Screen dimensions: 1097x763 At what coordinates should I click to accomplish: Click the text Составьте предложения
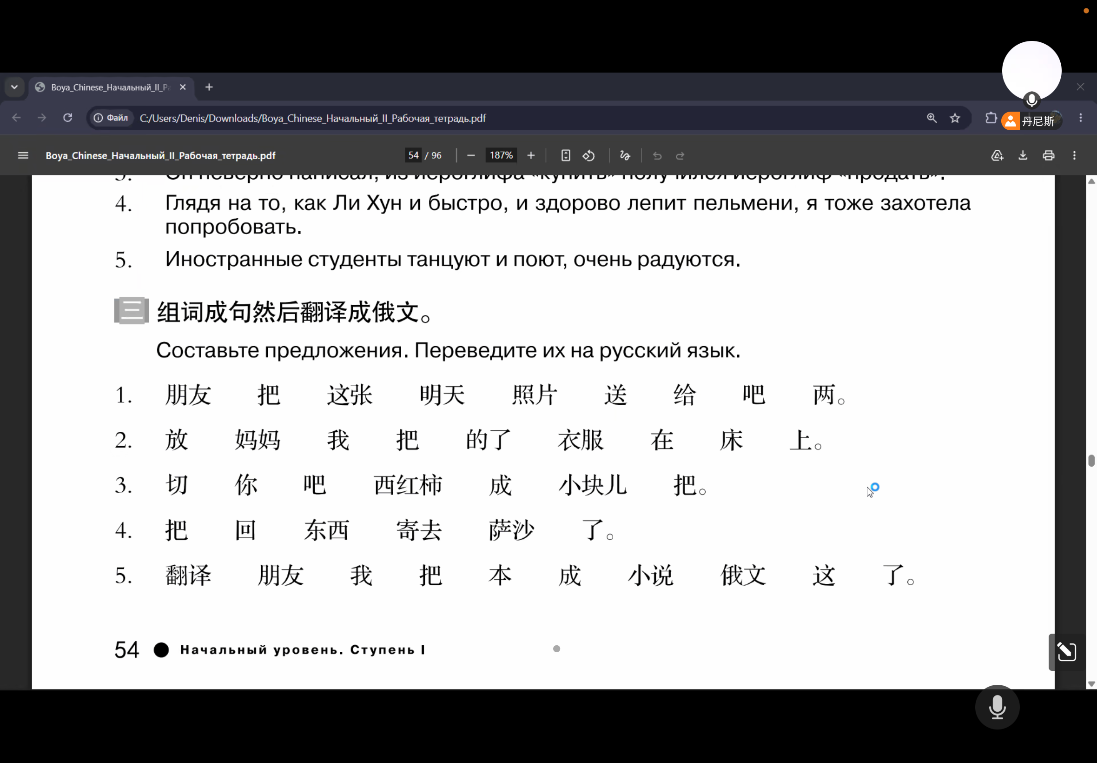click(x=281, y=350)
